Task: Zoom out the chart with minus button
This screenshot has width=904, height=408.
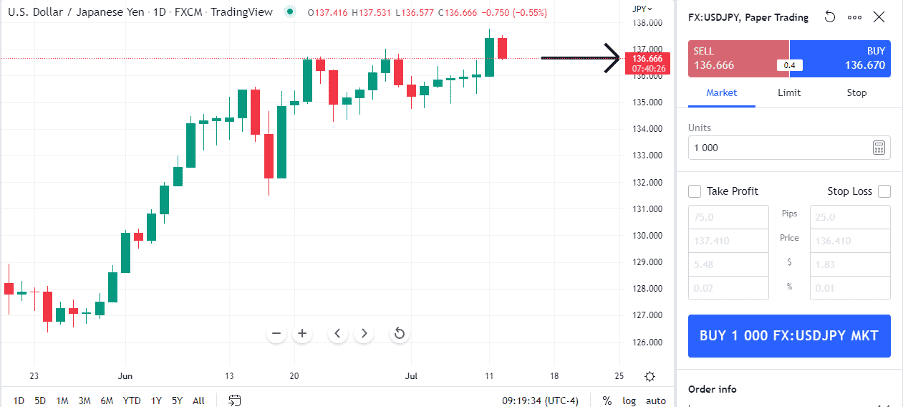Action: coord(276,333)
